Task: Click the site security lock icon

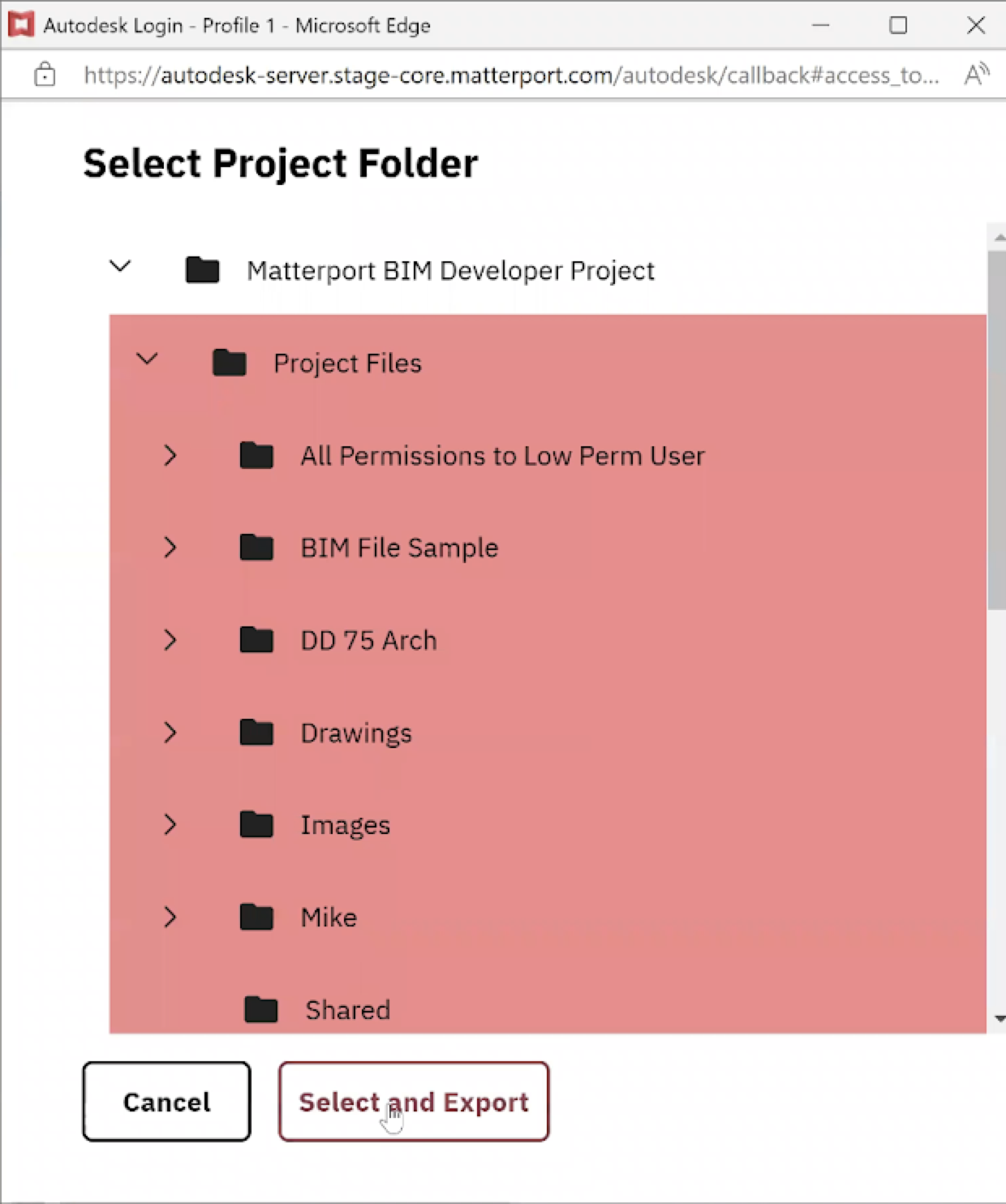Action: tap(45, 74)
